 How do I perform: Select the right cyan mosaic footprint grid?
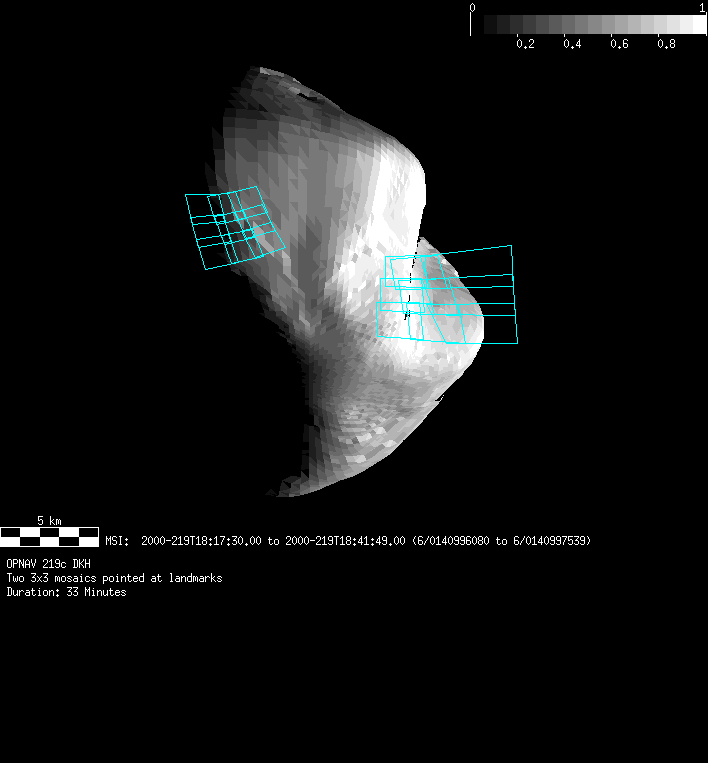click(x=447, y=294)
